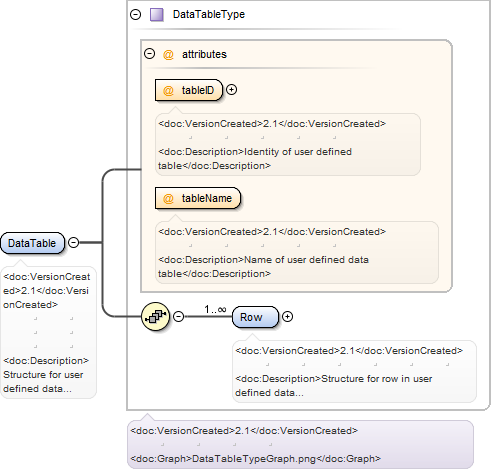The width and height of the screenshot is (492, 472).
Task: Collapse the DataTable element minus button
Action: point(73,242)
